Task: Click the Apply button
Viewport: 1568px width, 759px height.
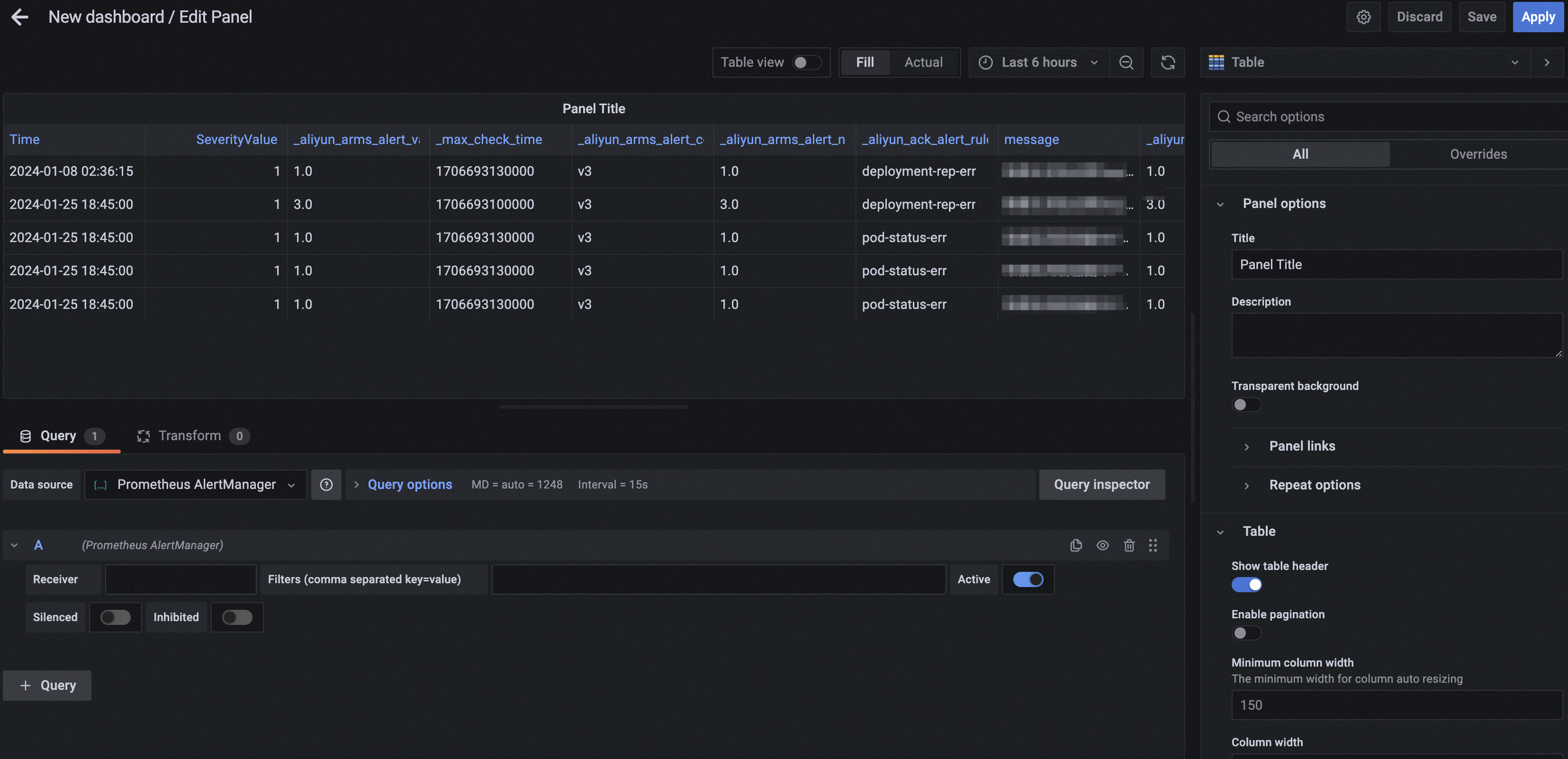Action: (x=1538, y=17)
